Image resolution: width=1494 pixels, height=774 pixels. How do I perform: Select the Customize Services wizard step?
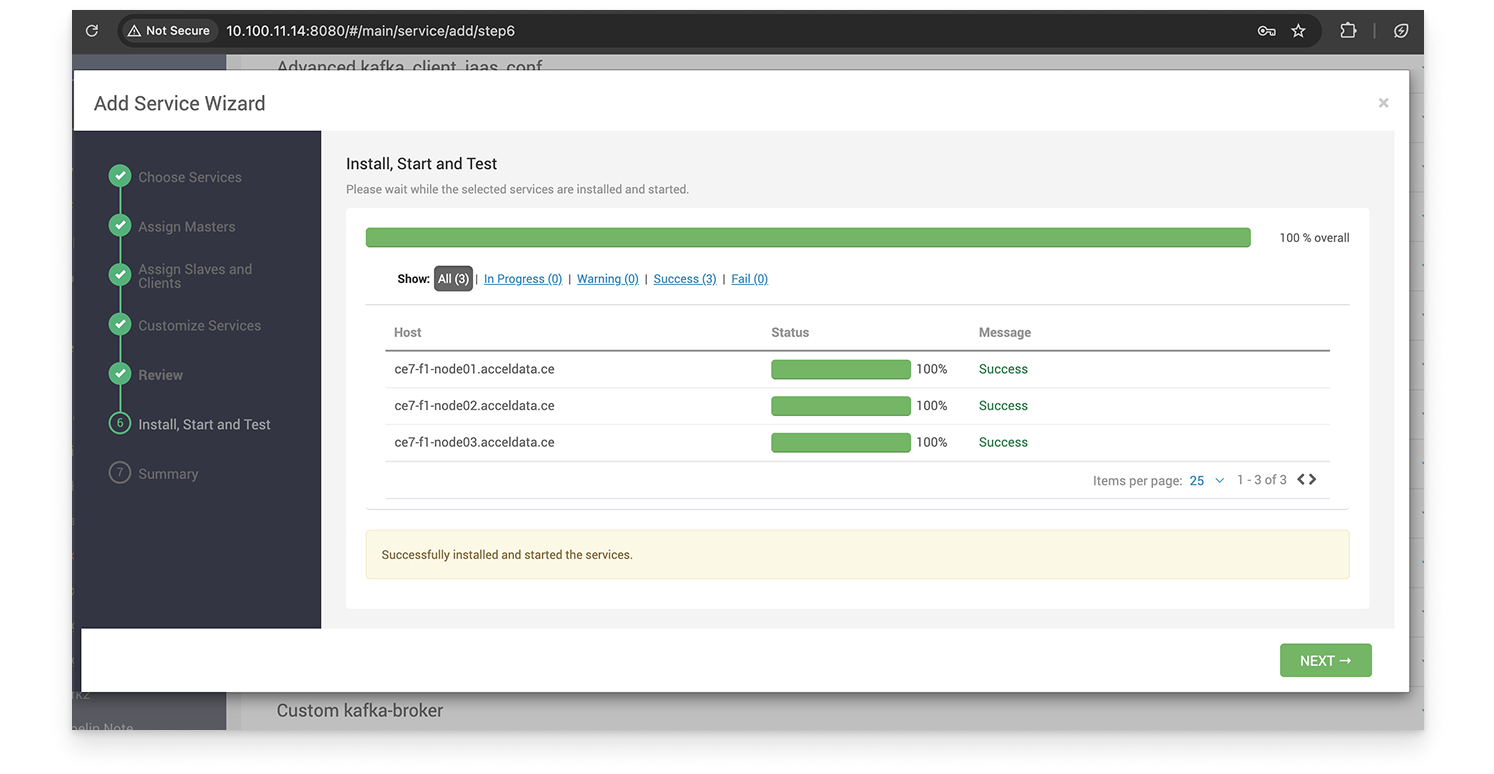199,326
